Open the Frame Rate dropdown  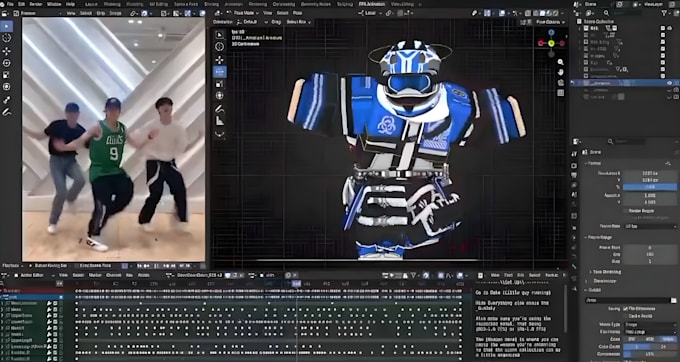click(651, 226)
